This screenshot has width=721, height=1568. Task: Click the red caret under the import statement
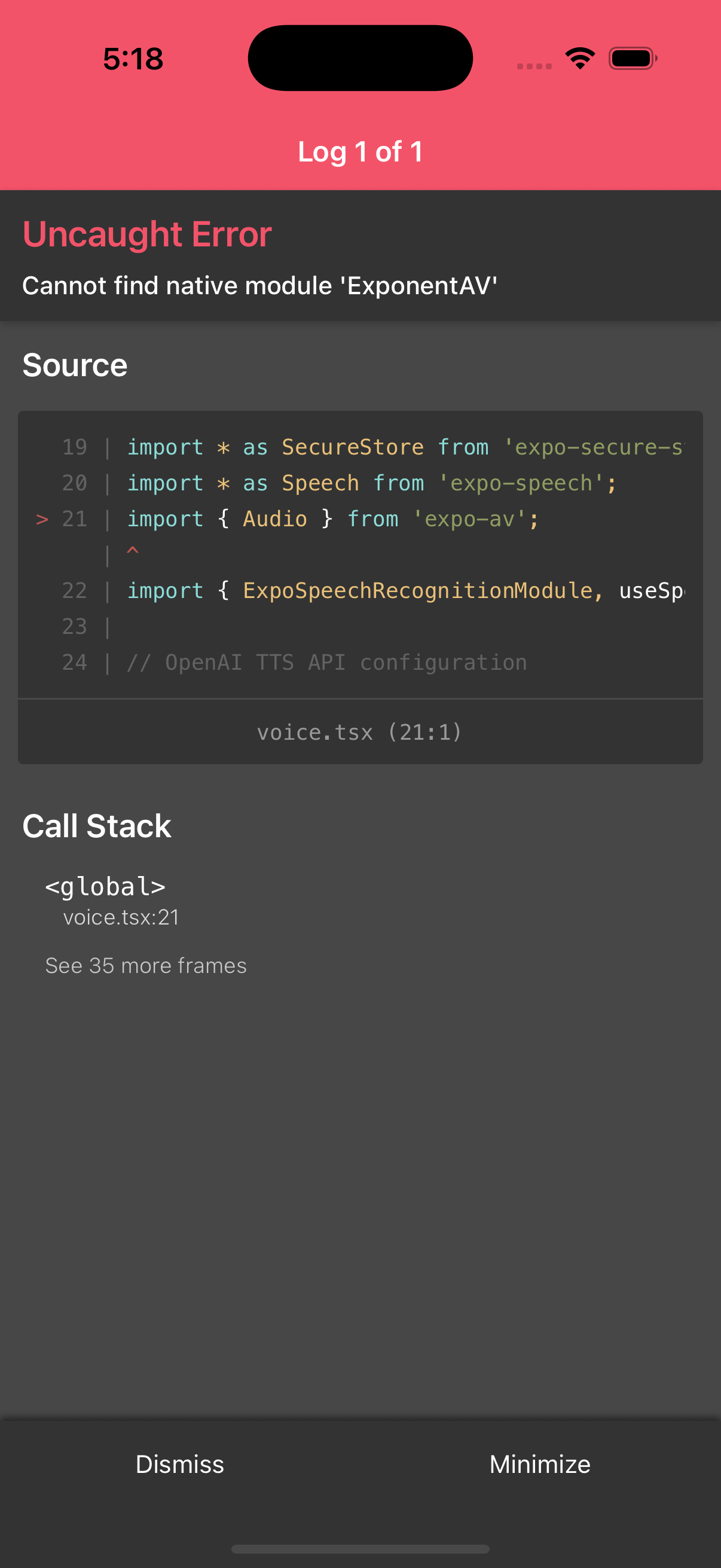(x=133, y=551)
